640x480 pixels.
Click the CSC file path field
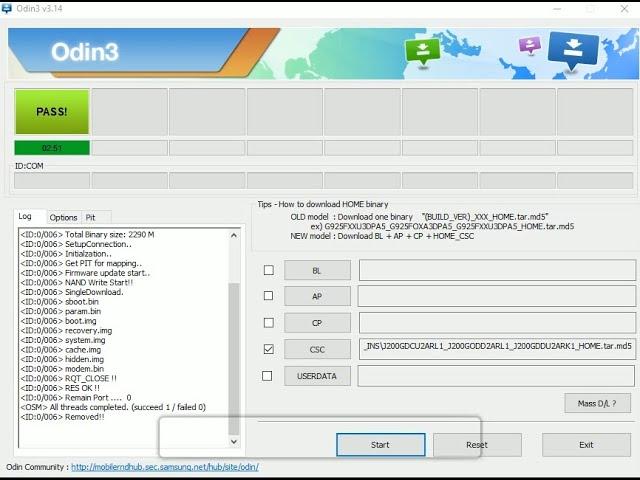[497, 349]
